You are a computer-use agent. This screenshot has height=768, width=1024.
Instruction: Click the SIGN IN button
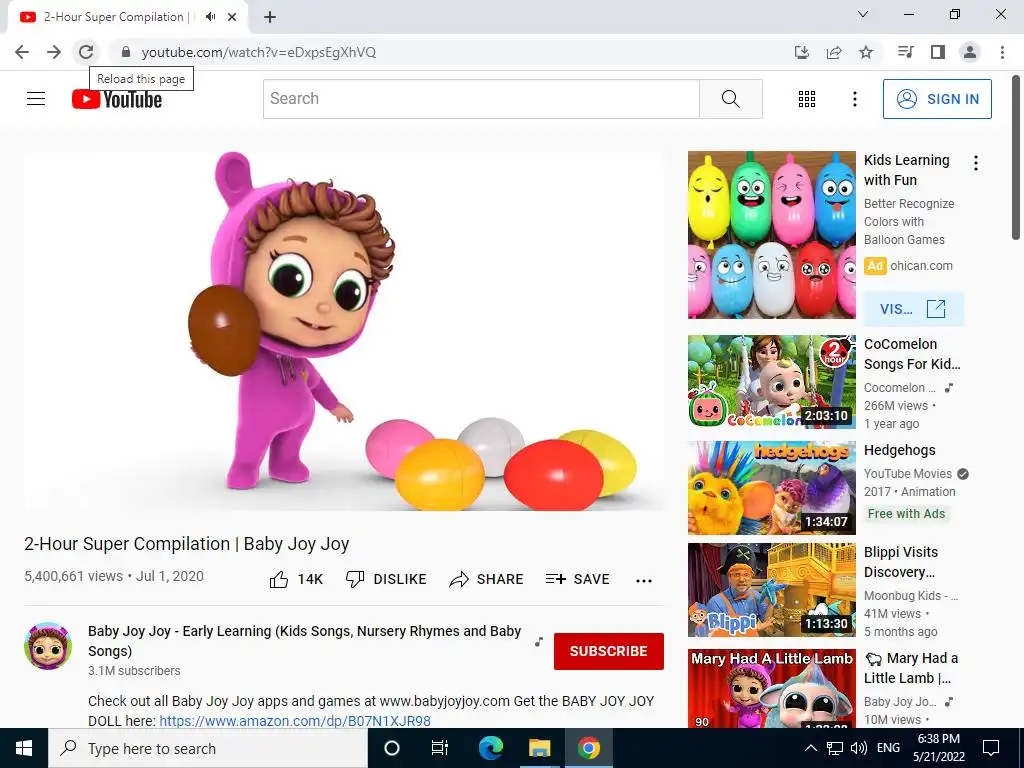tap(937, 99)
